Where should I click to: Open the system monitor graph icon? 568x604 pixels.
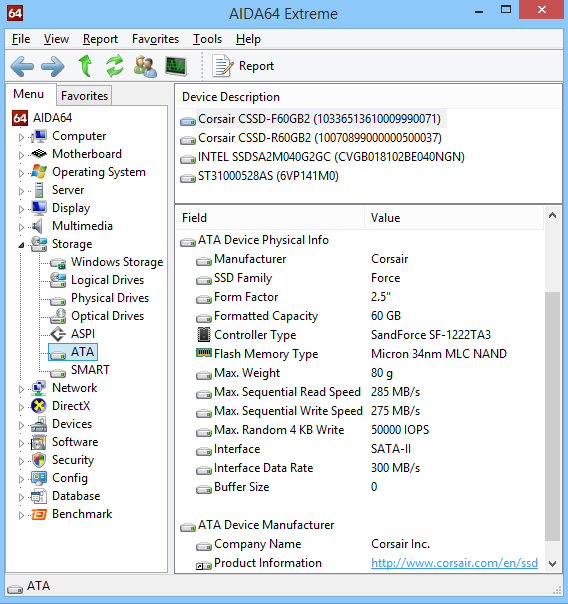[176, 66]
